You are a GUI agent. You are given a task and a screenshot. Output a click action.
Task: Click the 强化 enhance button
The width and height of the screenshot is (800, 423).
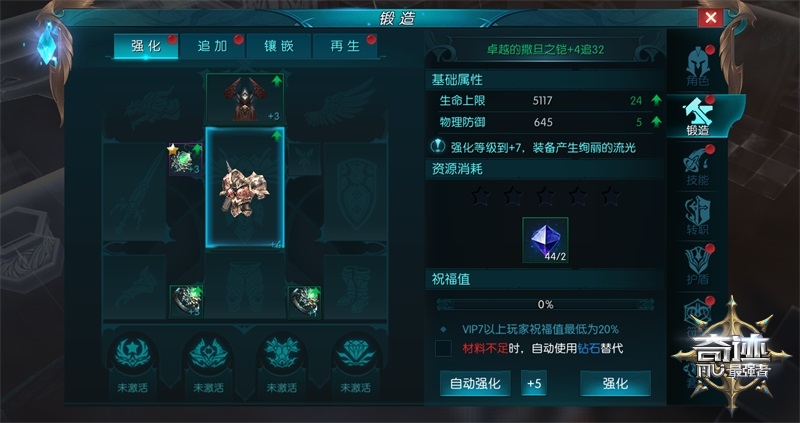pyautogui.click(x=615, y=383)
